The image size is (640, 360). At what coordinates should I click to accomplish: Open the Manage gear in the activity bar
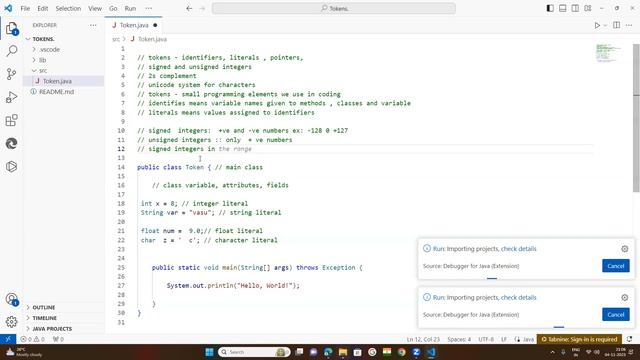[x=11, y=322]
